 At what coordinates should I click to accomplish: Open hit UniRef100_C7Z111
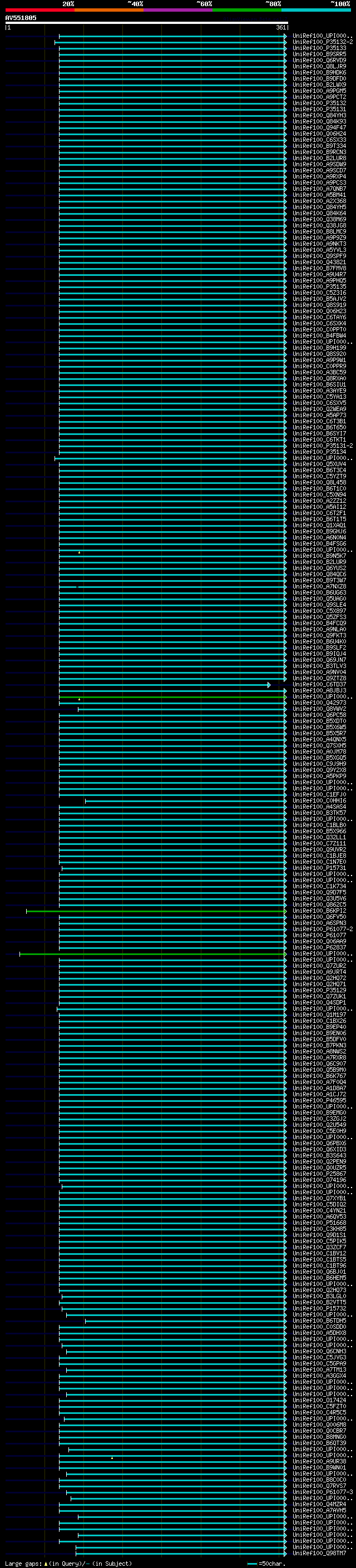pyautogui.click(x=319, y=843)
